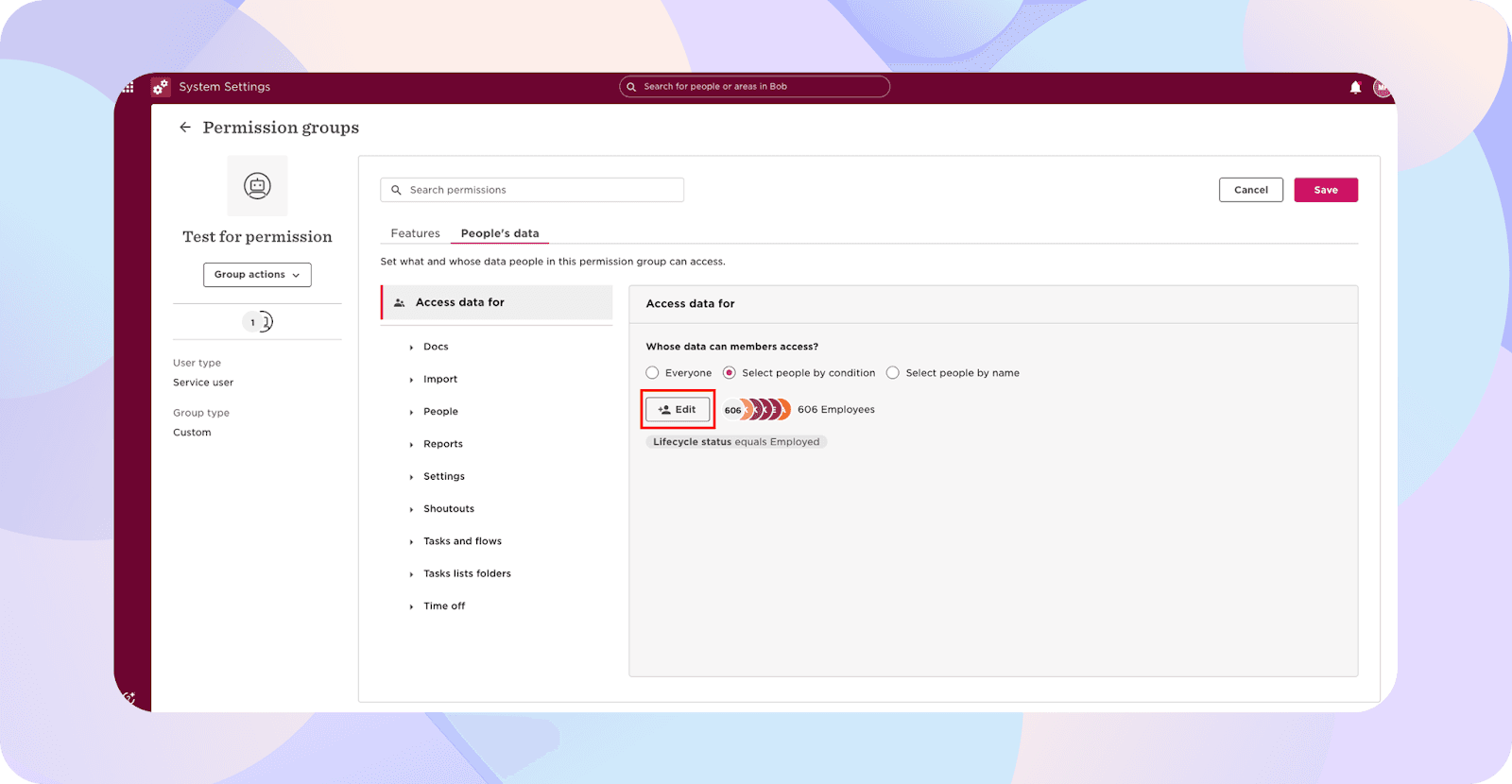Expand the Time off section

coord(444,606)
